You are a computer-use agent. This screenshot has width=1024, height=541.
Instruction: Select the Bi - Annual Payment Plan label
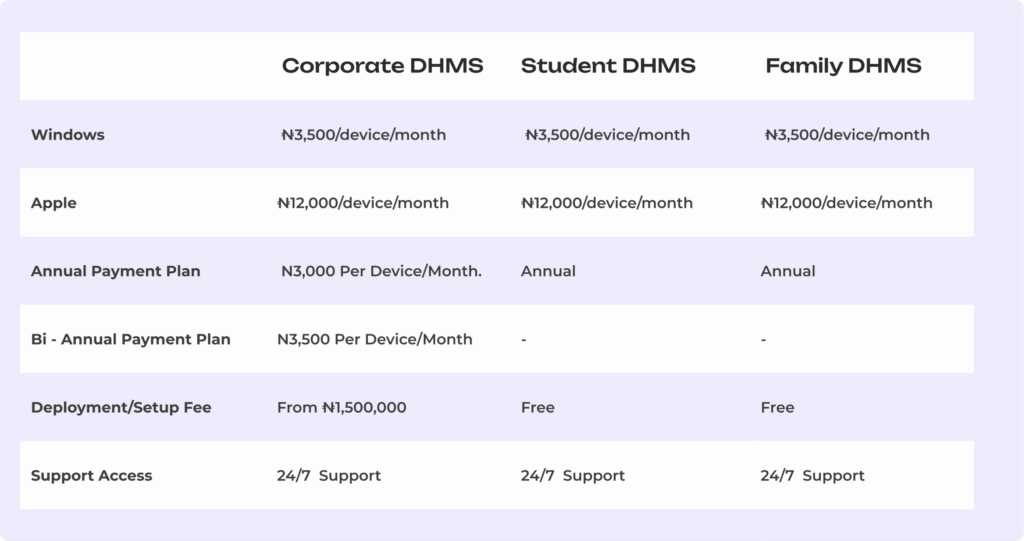pos(130,339)
